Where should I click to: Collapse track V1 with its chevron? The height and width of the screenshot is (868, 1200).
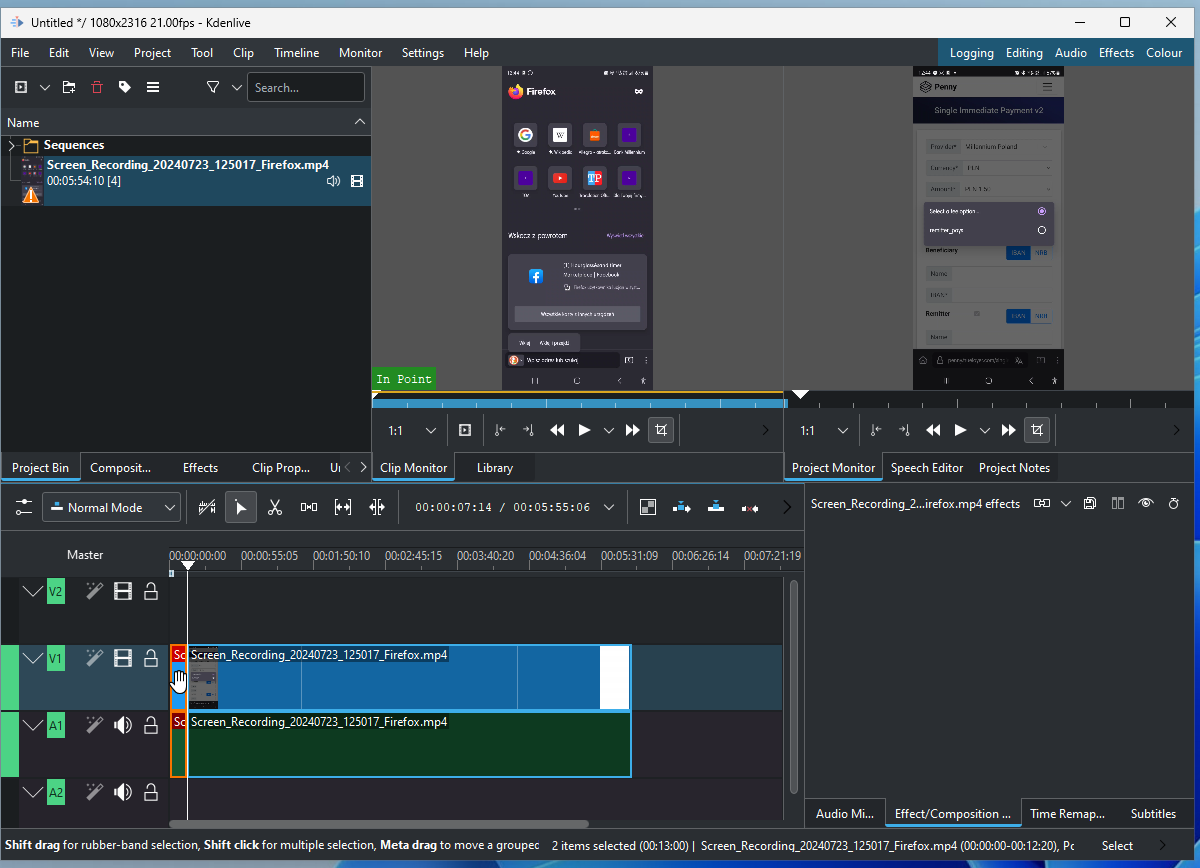click(33, 658)
